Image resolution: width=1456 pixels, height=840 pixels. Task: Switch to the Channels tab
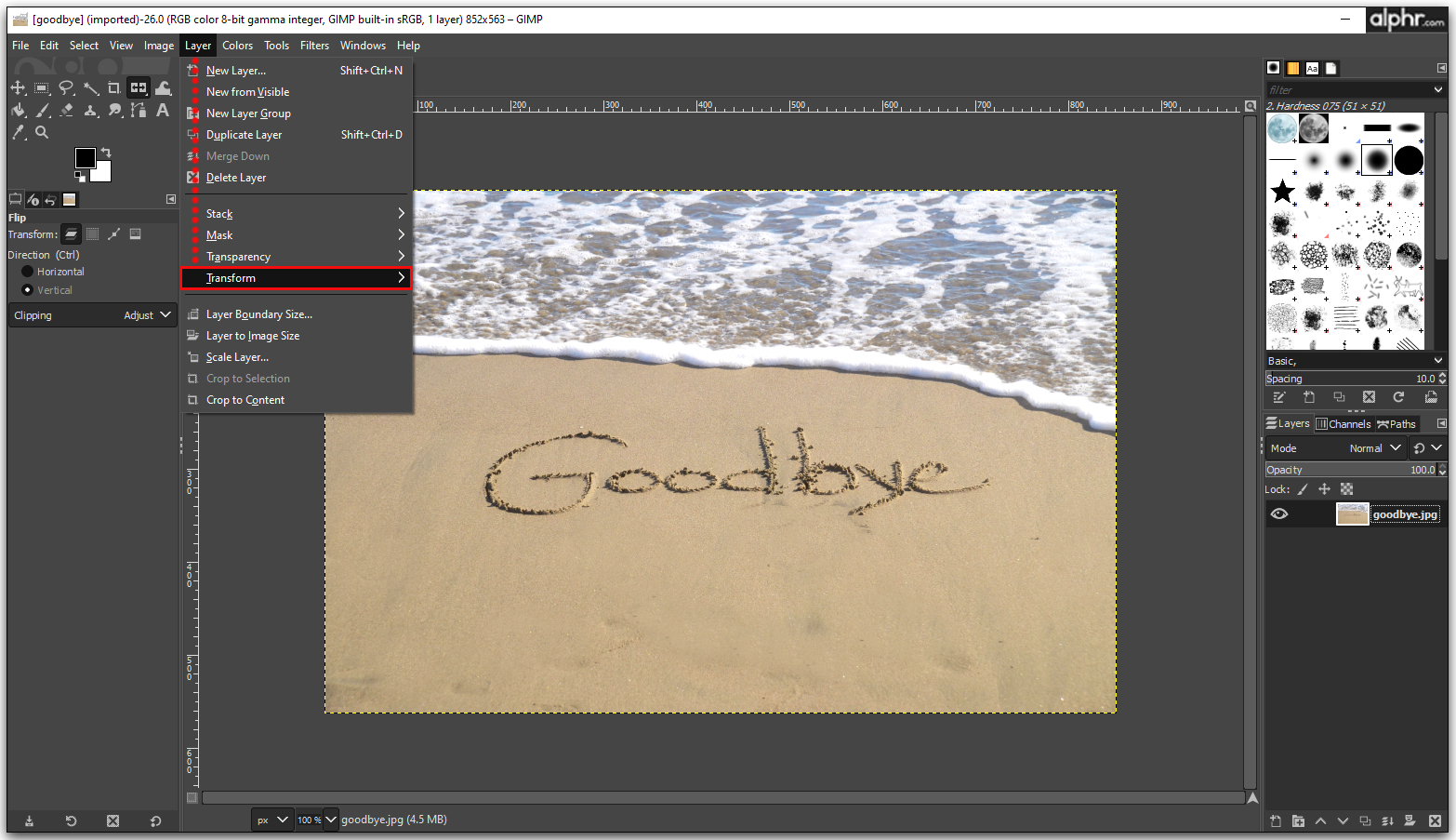[x=1343, y=424]
